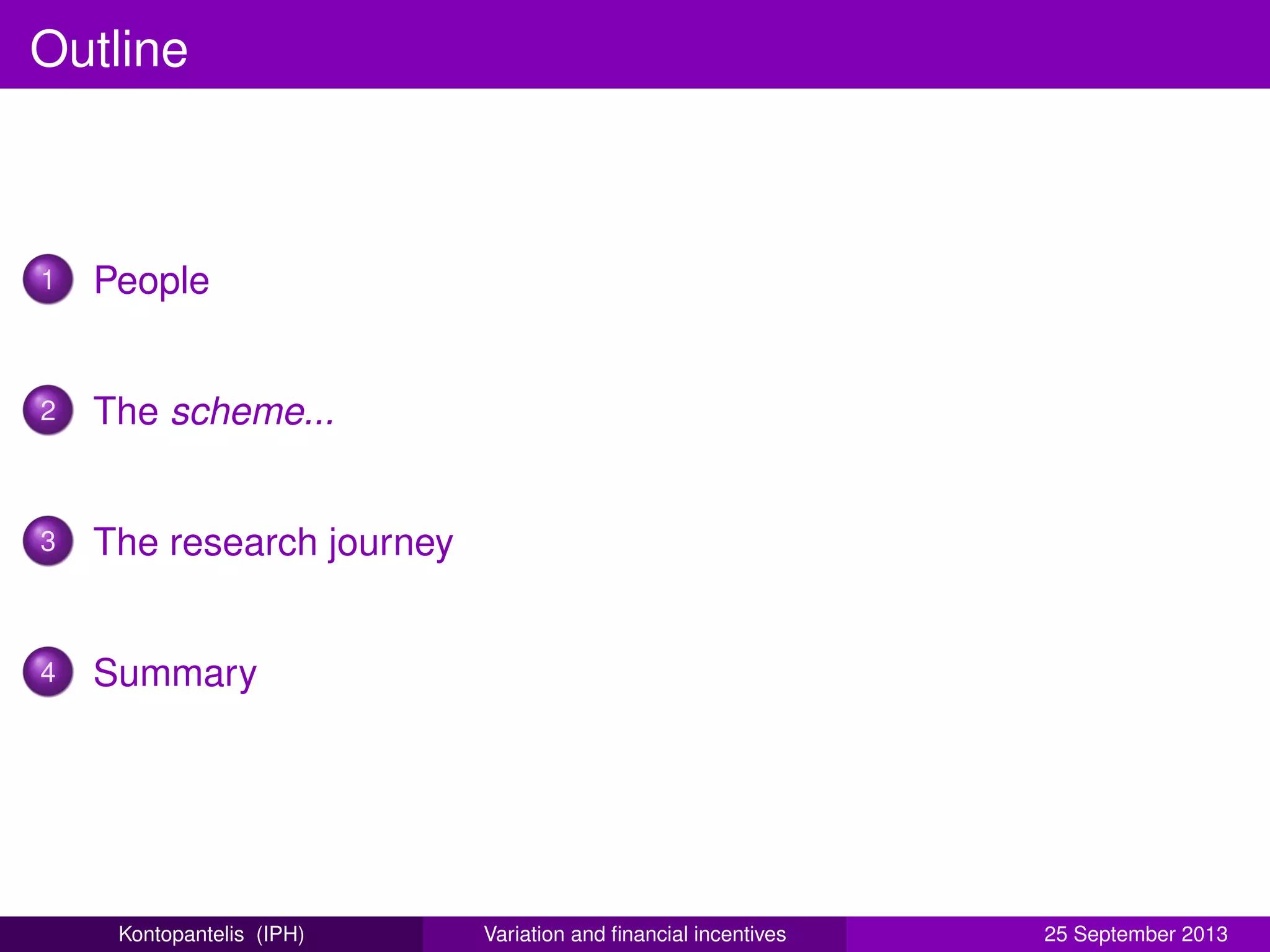Screen dimensions: 1270x952
Task: Click the Outline slide title
Action: [x=109, y=49]
